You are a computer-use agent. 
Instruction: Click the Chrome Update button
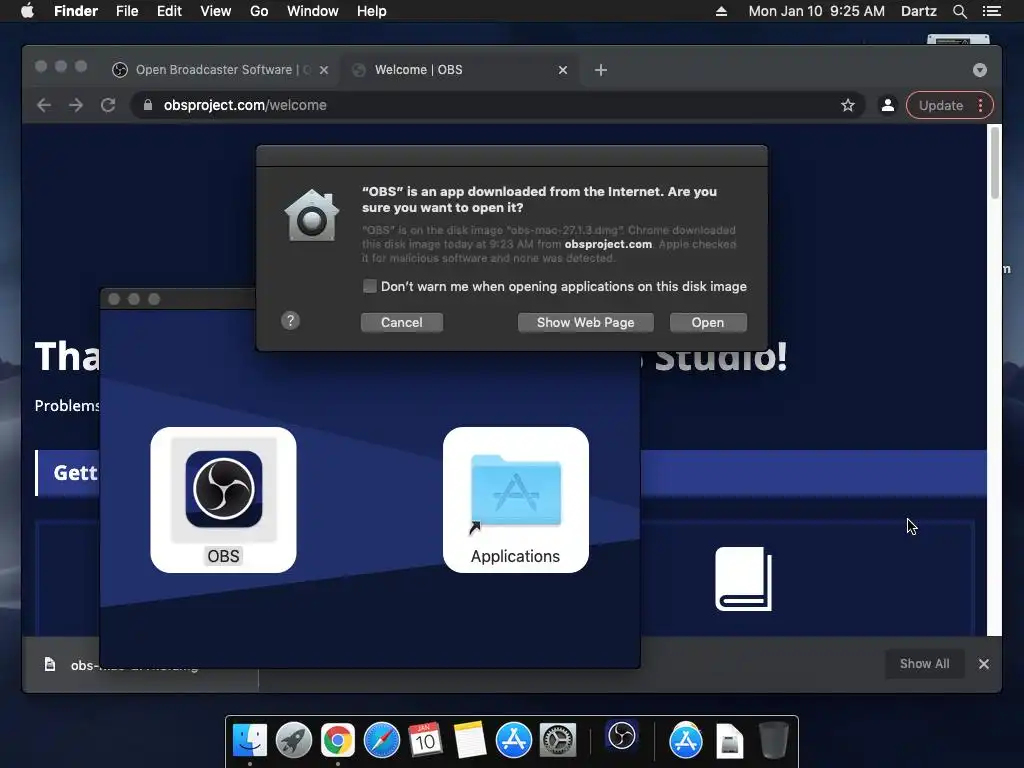[941, 105]
